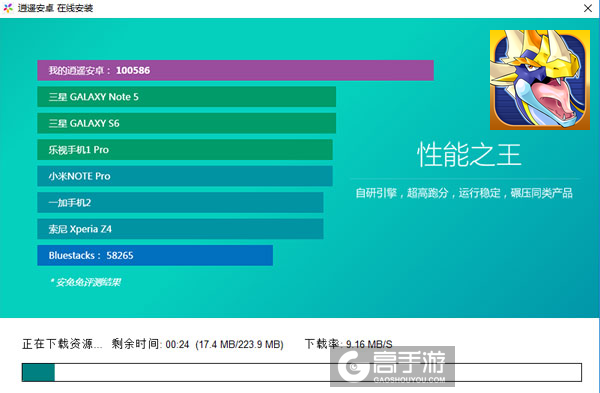Click the purple 我的逍遥安卓 100586 bar
The width and height of the screenshot is (600, 393).
[235, 70]
